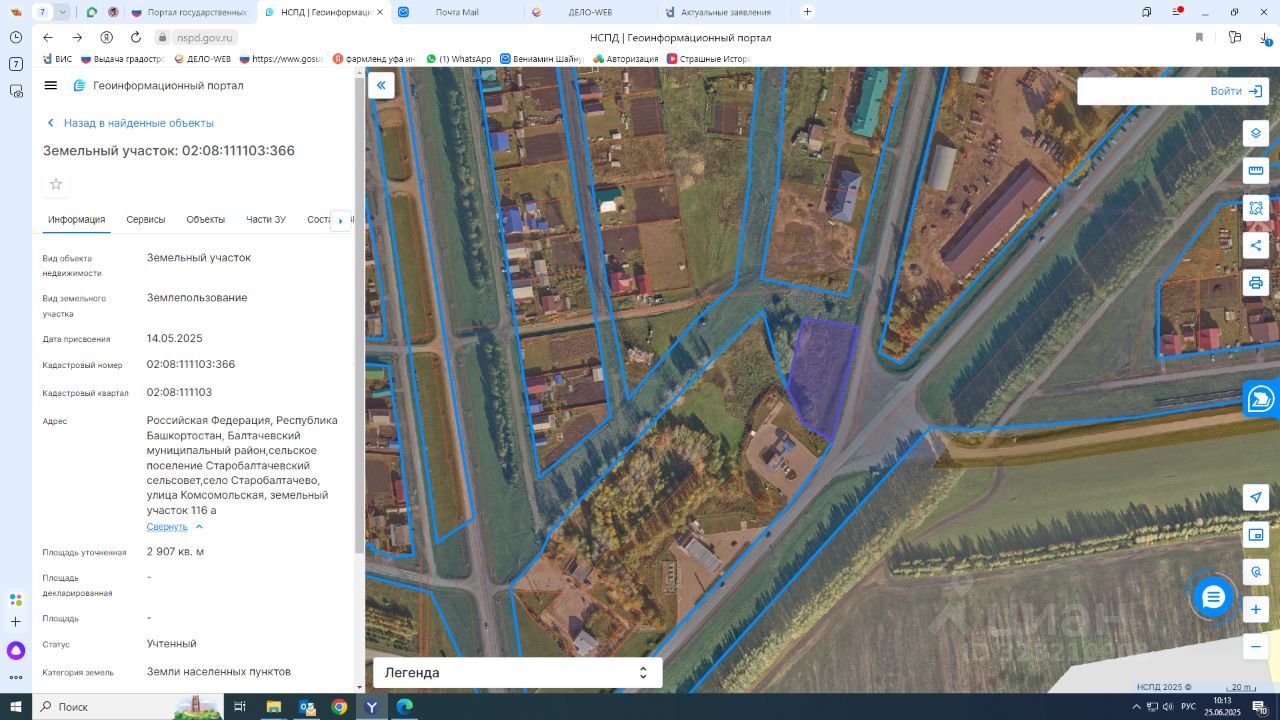The image size is (1280, 720).
Task: Open the overview mini-map tool
Action: tap(1256, 535)
